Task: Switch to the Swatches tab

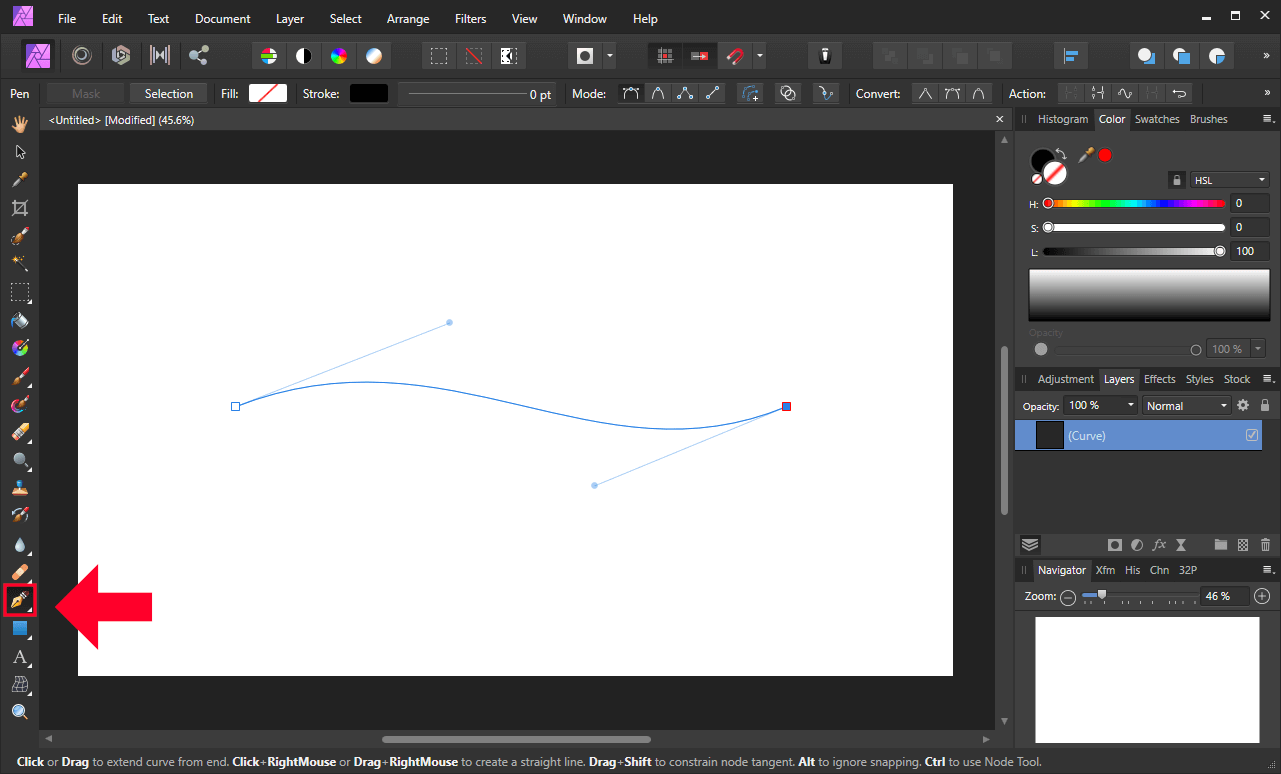Action: point(1157,119)
